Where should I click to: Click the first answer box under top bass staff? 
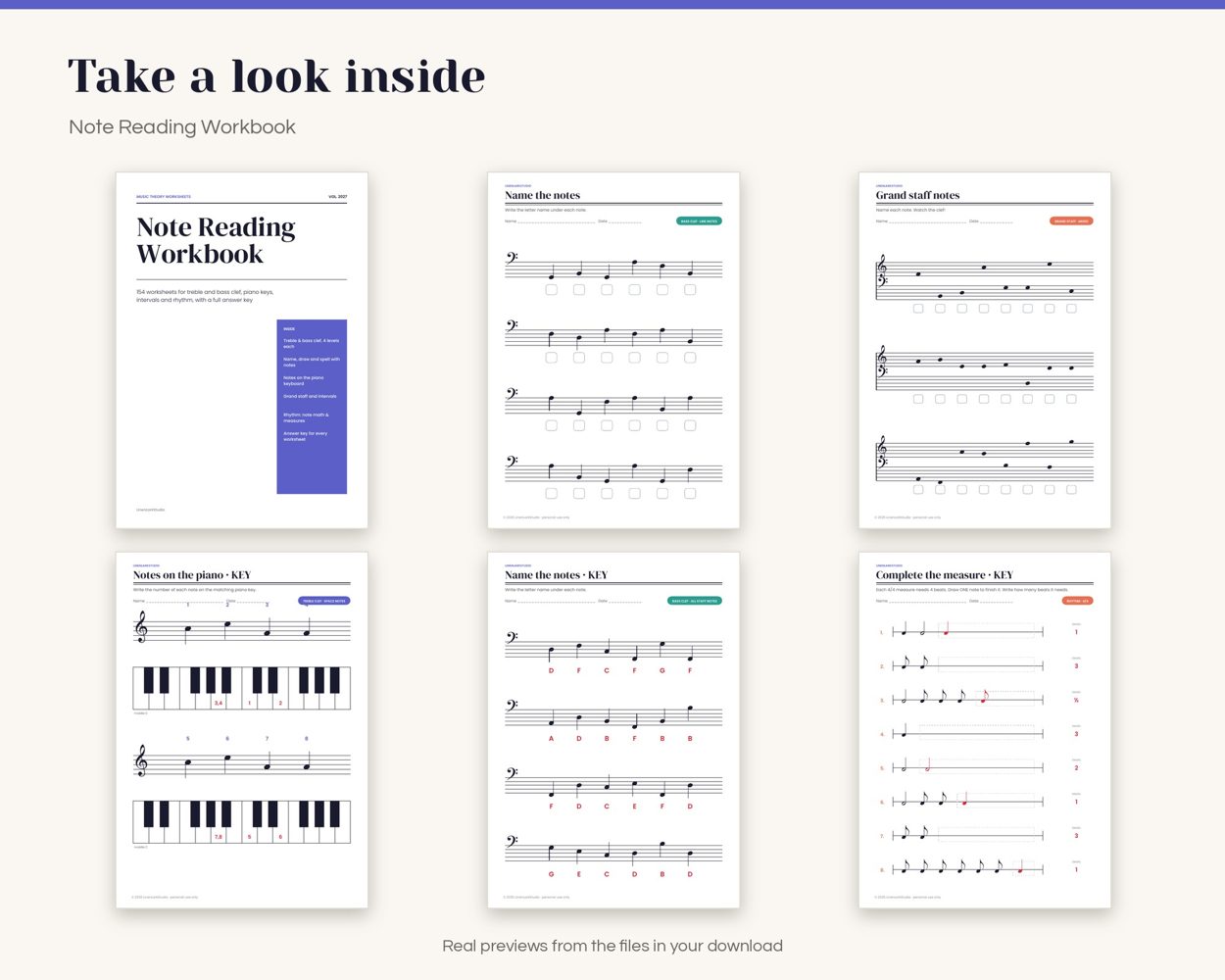(x=552, y=290)
